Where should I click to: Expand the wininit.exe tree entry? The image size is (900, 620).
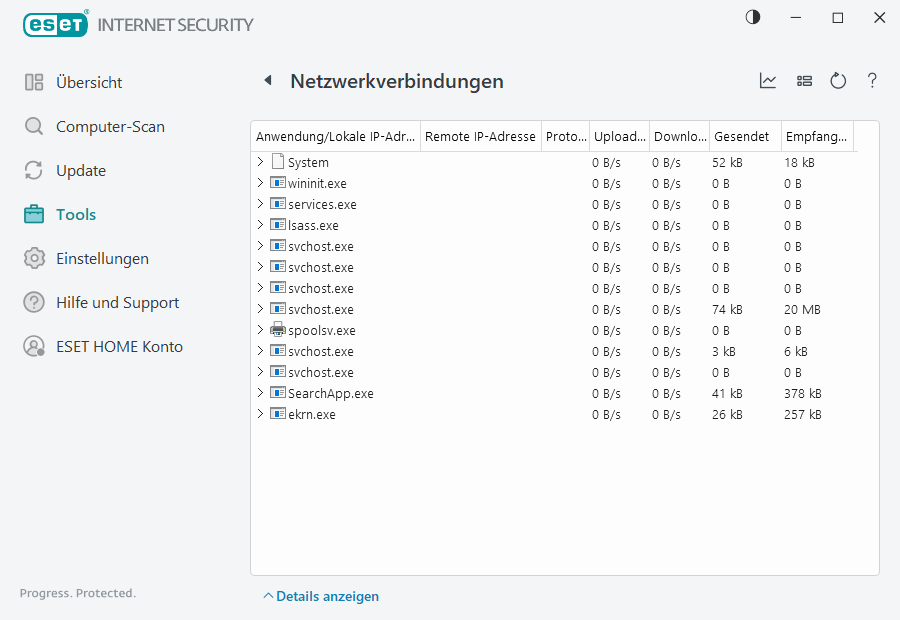(260, 183)
